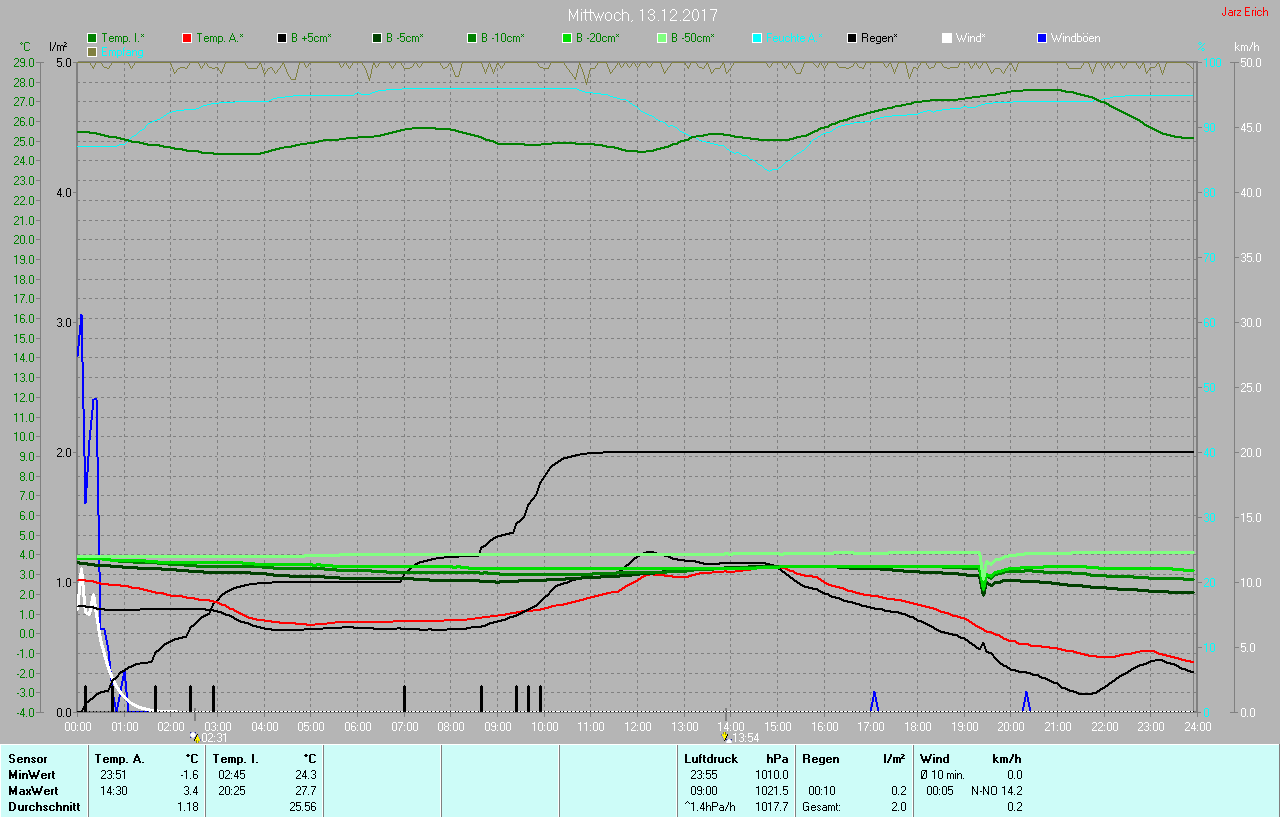Click the blue Windböen legend swatch
Viewport: 1280px width, 817px height.
(1042, 38)
